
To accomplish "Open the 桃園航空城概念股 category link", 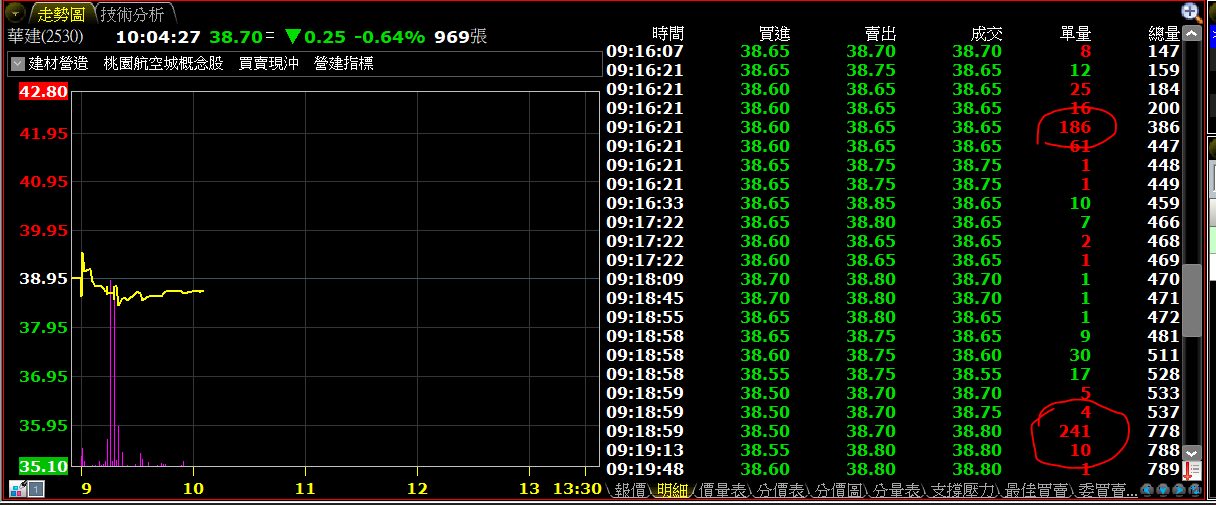I will [x=163, y=63].
